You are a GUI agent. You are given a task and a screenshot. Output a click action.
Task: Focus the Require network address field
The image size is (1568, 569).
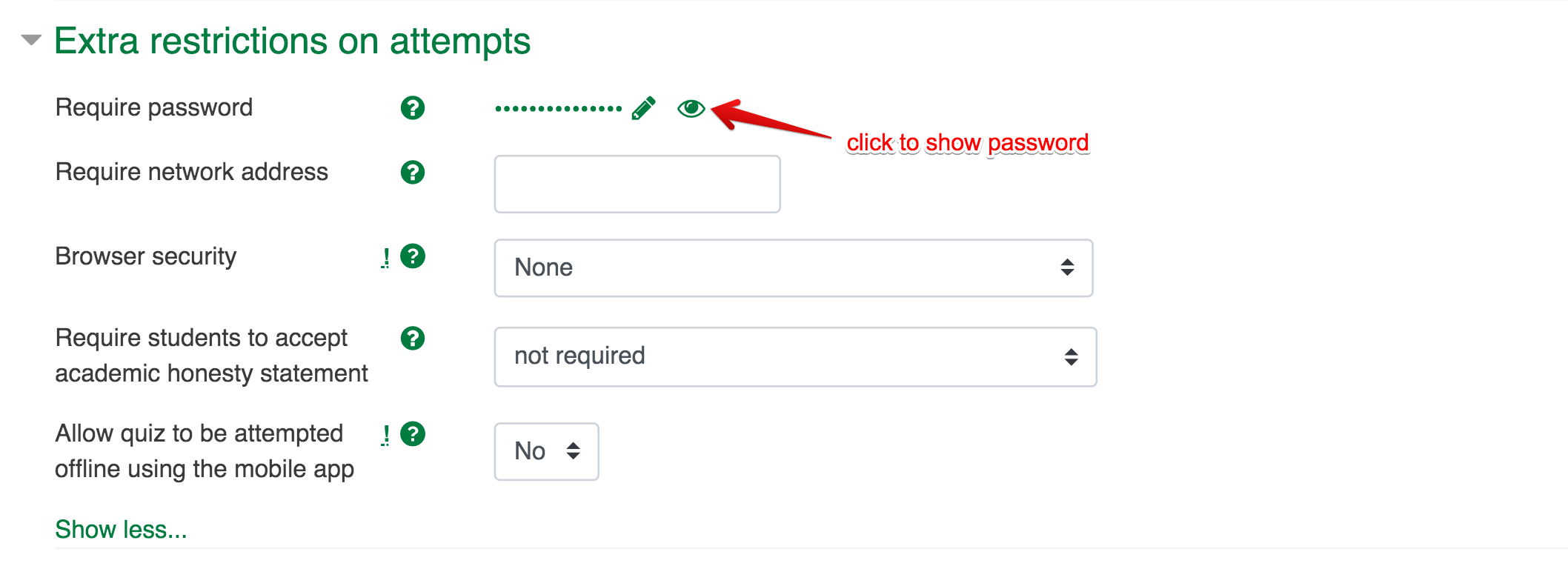(x=637, y=184)
